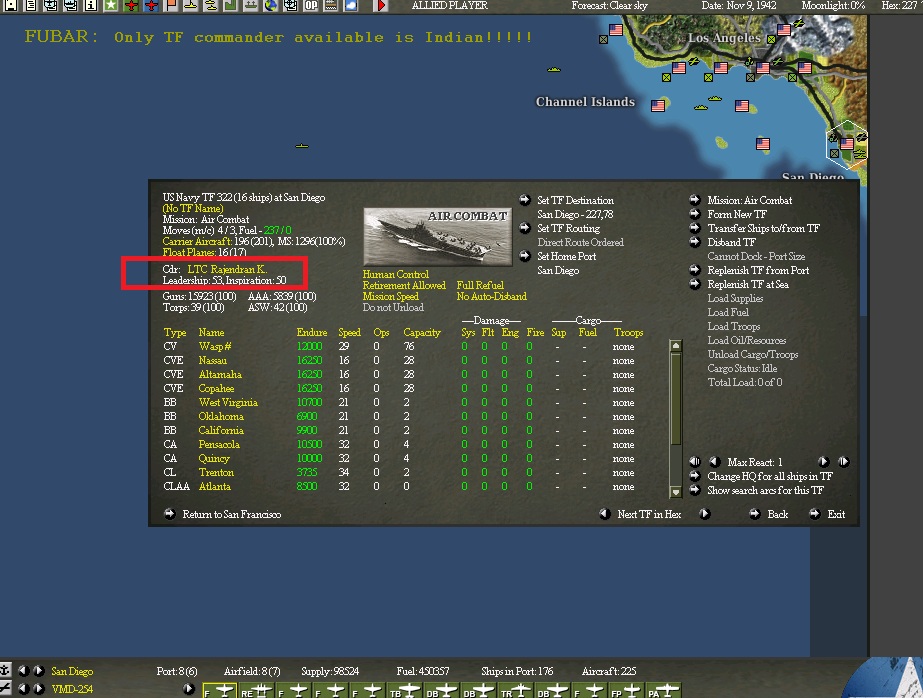Click the save game disk icon

9,6
